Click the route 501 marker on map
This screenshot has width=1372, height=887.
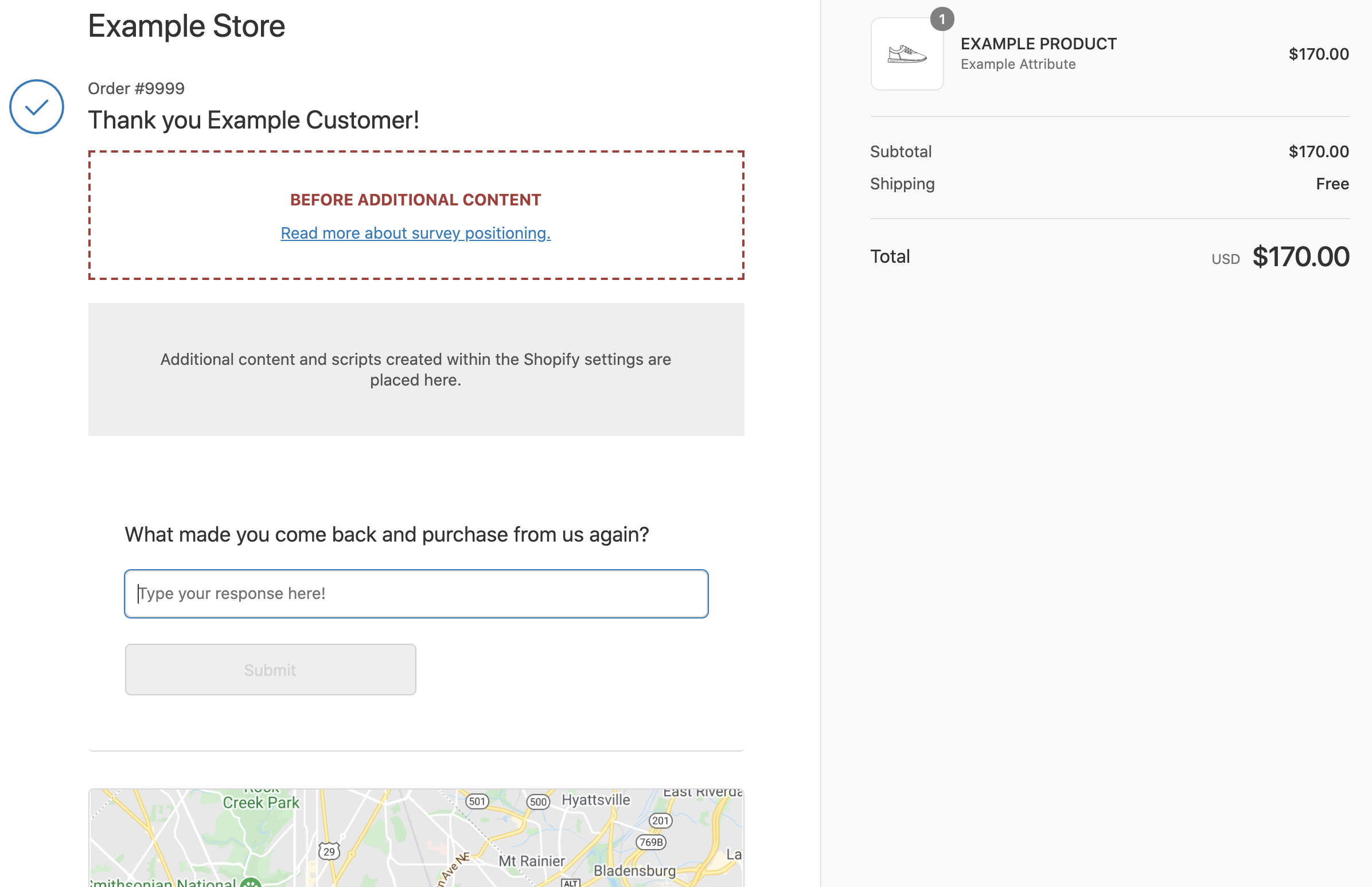point(477,801)
